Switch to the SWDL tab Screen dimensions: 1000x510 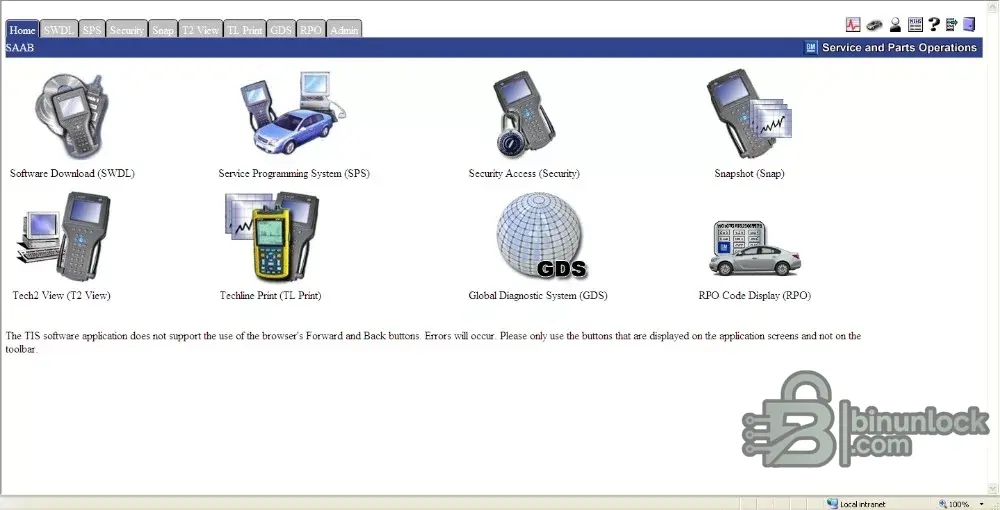[59, 29]
